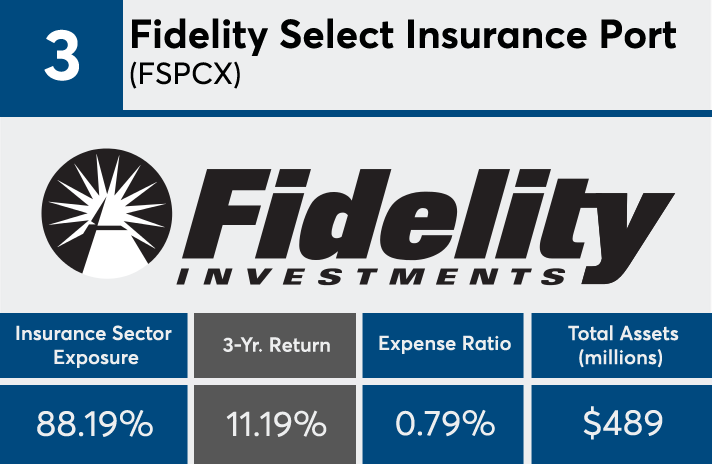This screenshot has width=712, height=464.
Task: Click the 11.19% return value
Action: [x=276, y=425]
